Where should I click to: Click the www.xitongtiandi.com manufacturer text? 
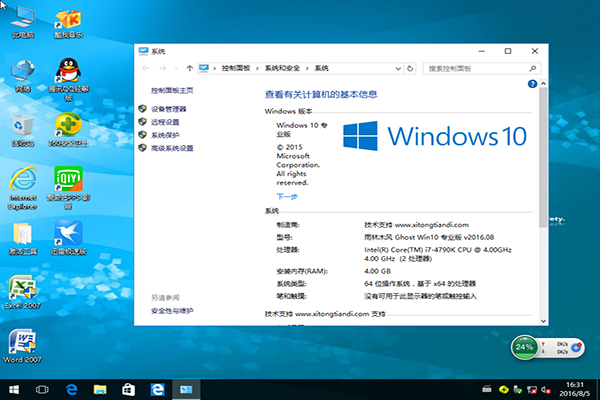(x=432, y=225)
